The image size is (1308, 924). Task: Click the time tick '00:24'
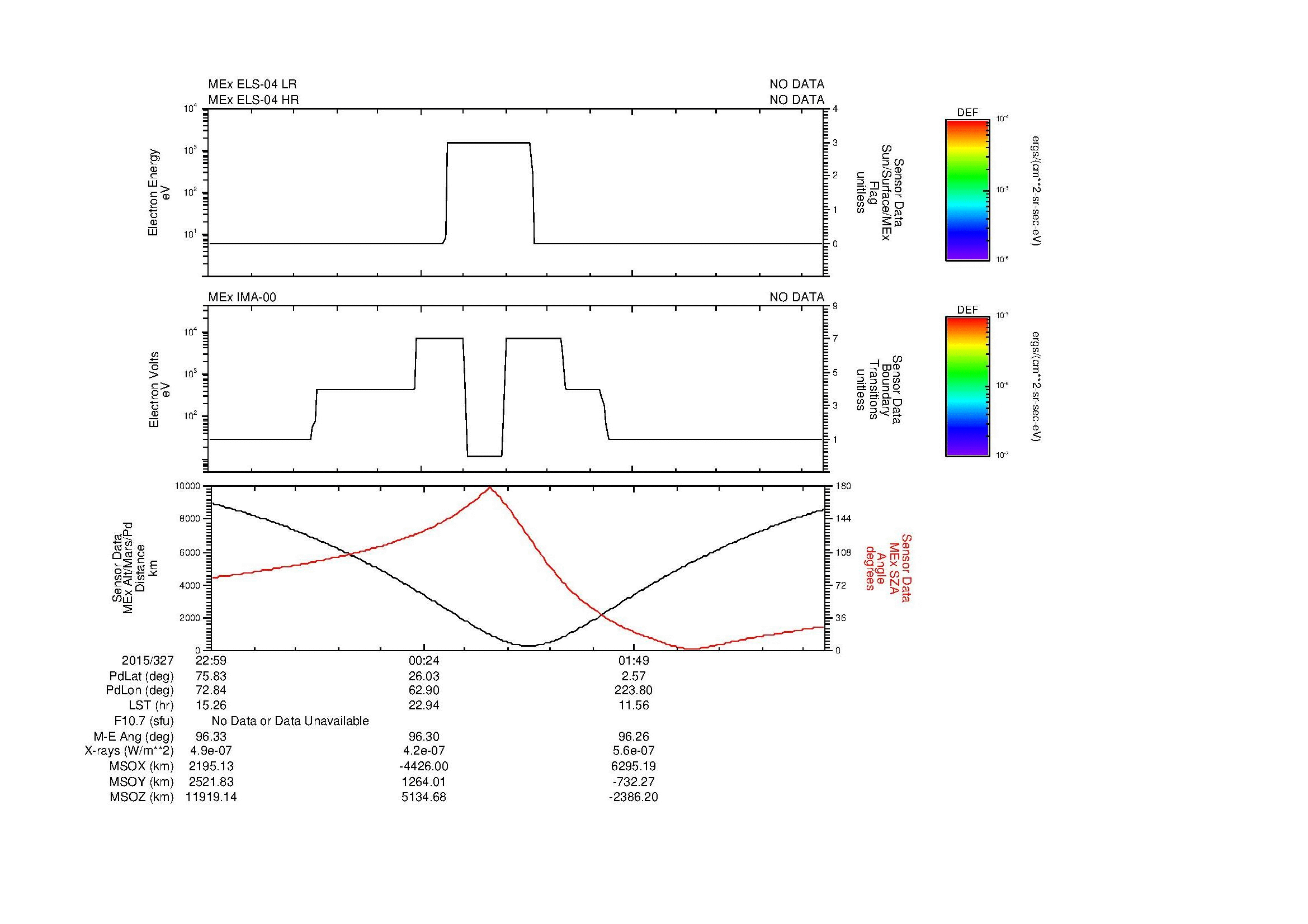pyautogui.click(x=423, y=660)
